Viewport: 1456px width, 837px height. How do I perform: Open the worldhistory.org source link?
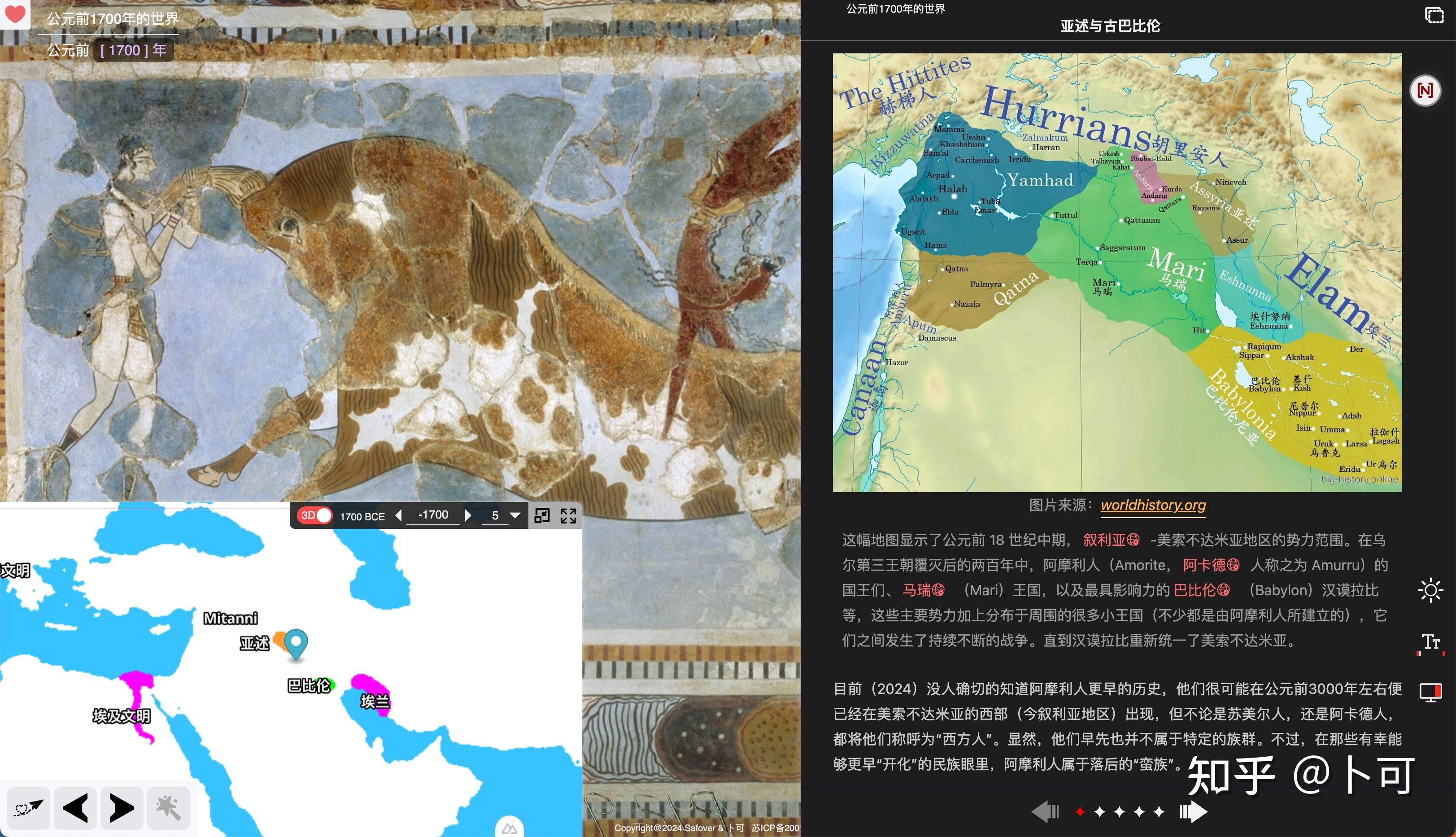point(1152,505)
